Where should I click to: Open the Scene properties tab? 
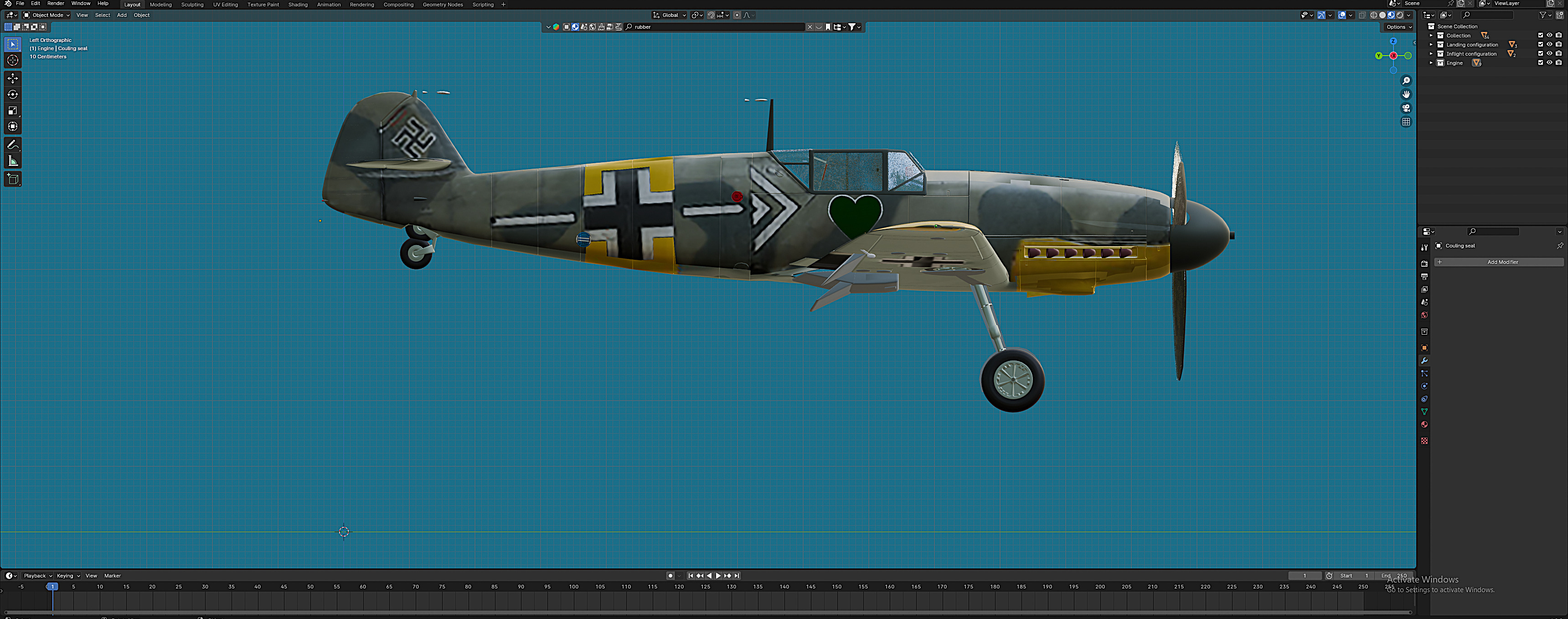point(1424,303)
